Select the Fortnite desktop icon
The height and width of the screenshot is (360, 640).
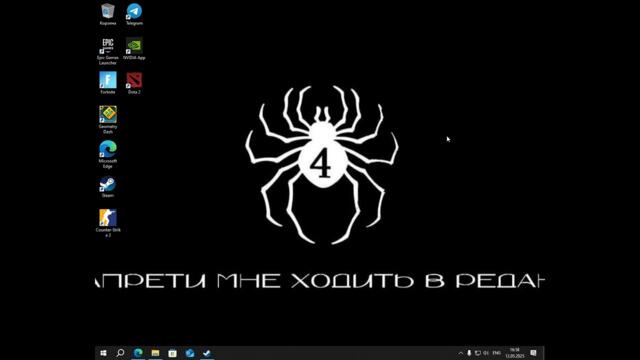tap(108, 83)
